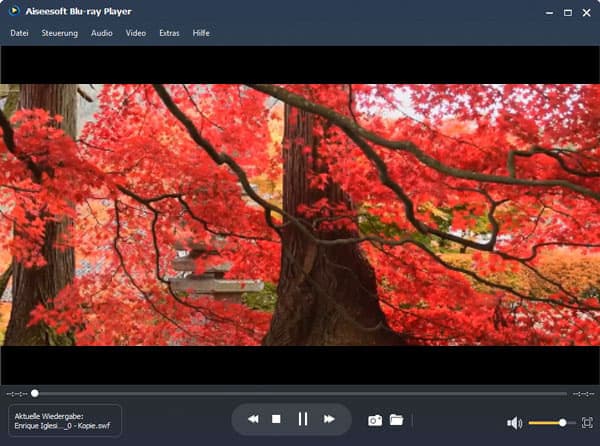600x446 pixels.
Task: Click the playback progress bar track
Action: pyautogui.click(x=300, y=393)
